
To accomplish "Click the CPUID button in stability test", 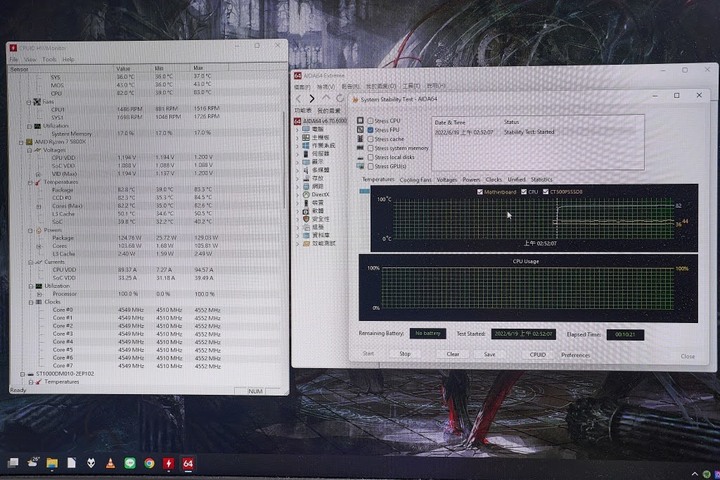I will [x=538, y=355].
